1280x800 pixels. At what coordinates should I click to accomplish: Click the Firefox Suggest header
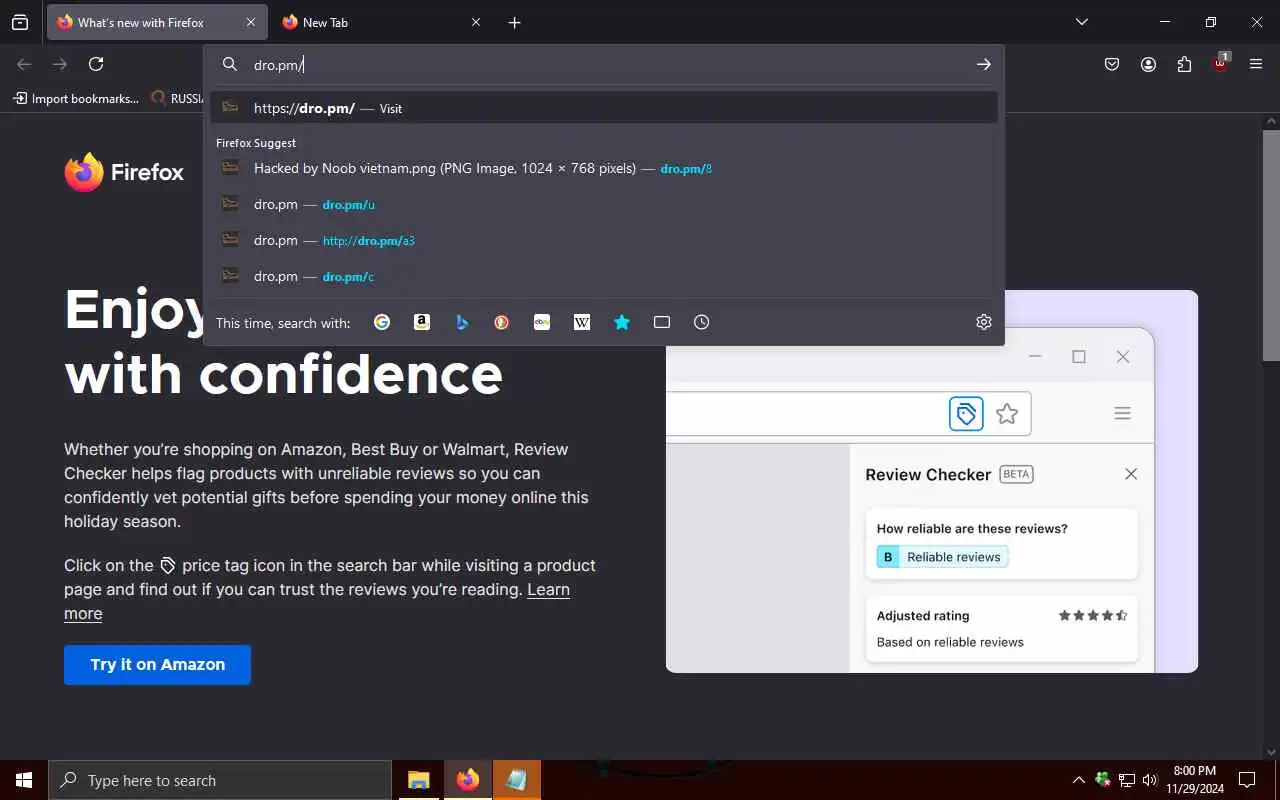(256, 143)
